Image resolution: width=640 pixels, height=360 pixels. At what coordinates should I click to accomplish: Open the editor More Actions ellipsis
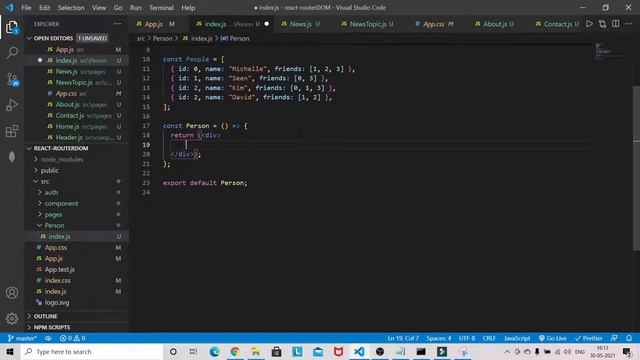tap(629, 24)
